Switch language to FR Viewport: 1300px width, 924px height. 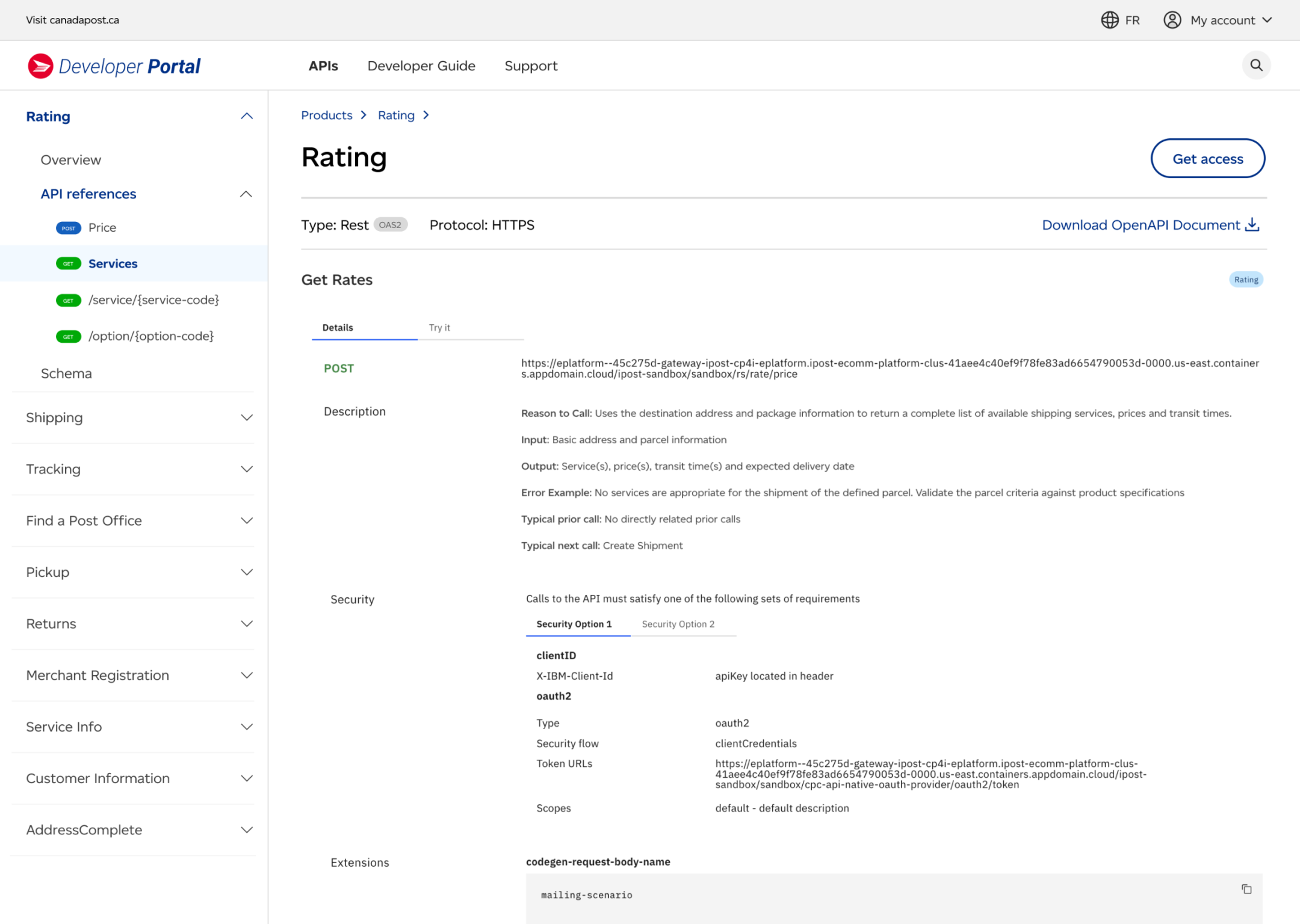click(x=1132, y=20)
